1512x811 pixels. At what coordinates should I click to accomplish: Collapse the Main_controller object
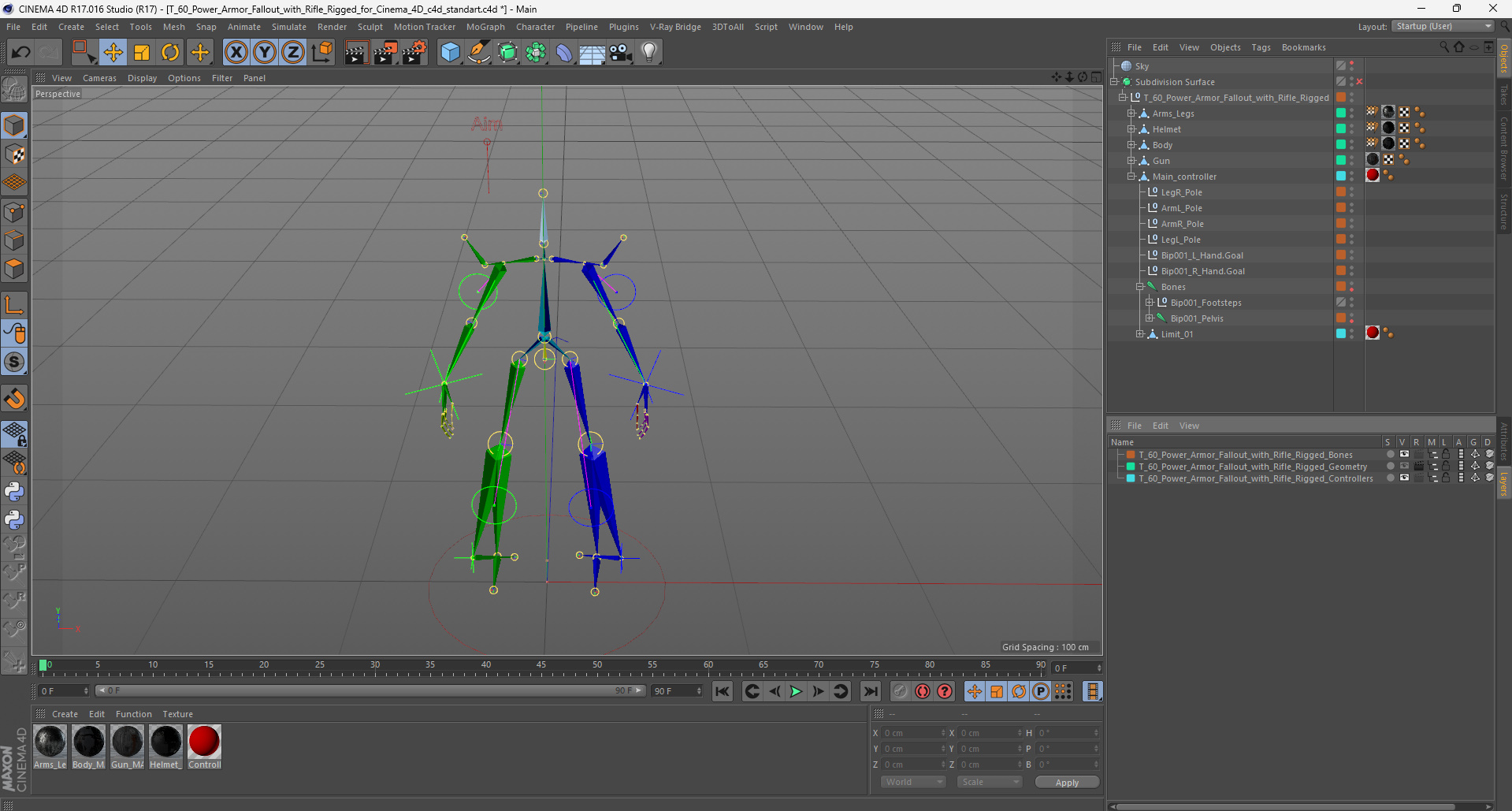pyautogui.click(x=1131, y=177)
